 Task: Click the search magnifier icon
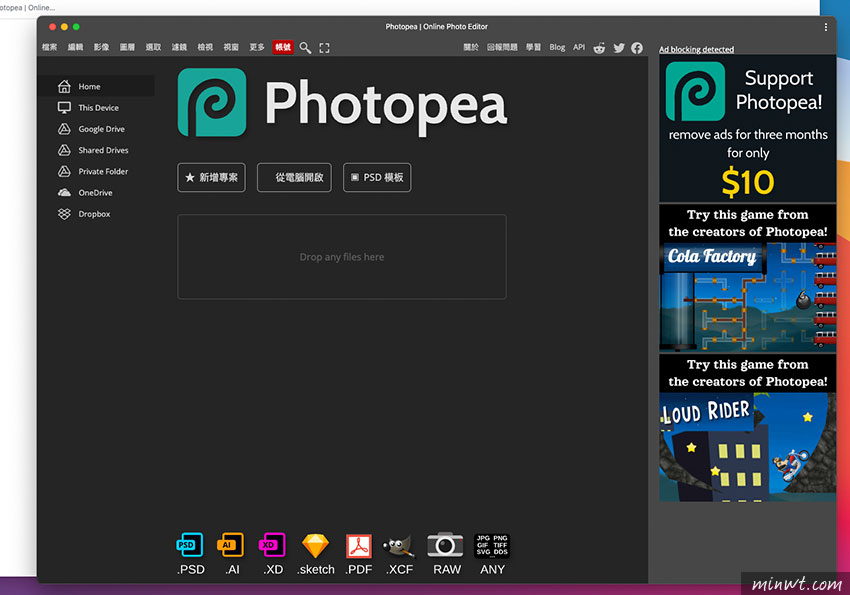[305, 48]
